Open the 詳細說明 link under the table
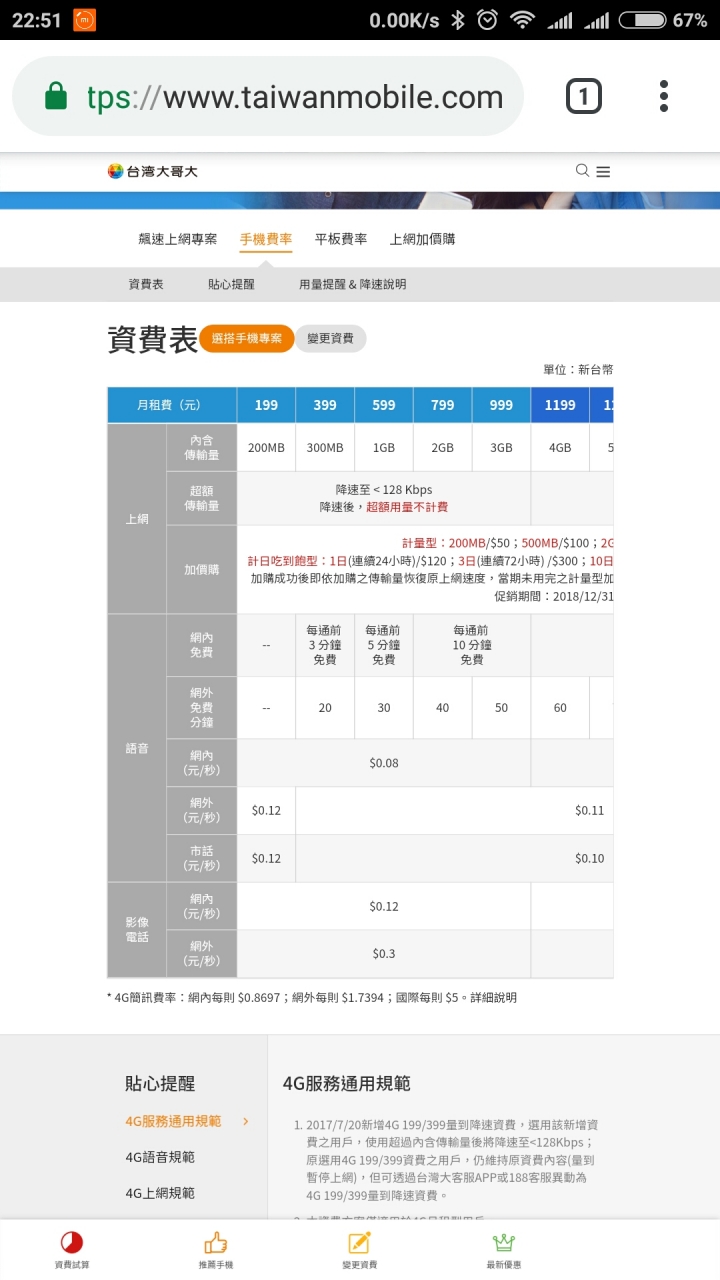The height and width of the screenshot is (1280, 720). [494, 997]
